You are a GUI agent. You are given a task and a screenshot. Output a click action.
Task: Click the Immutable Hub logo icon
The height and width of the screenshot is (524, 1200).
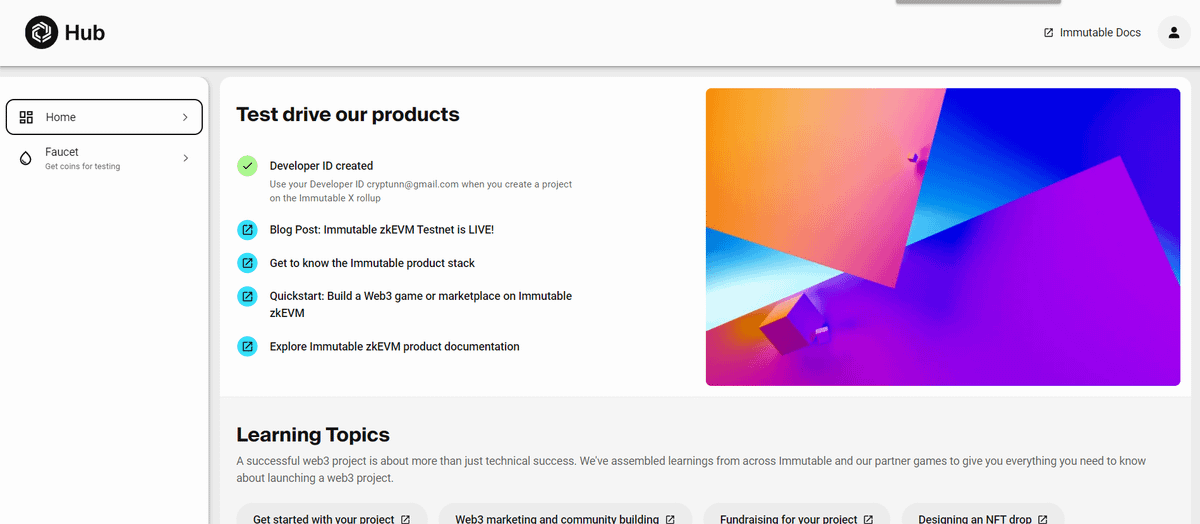coord(41,33)
